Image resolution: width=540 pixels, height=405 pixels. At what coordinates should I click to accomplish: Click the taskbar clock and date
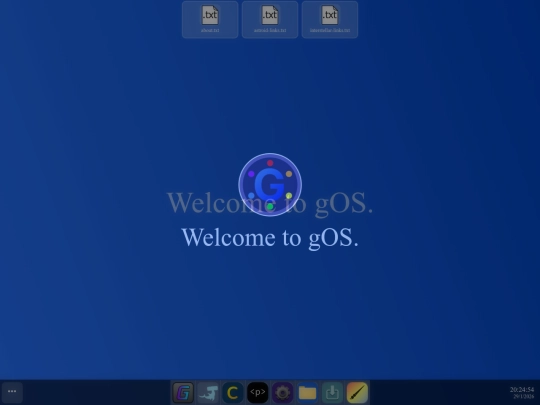pos(522,393)
